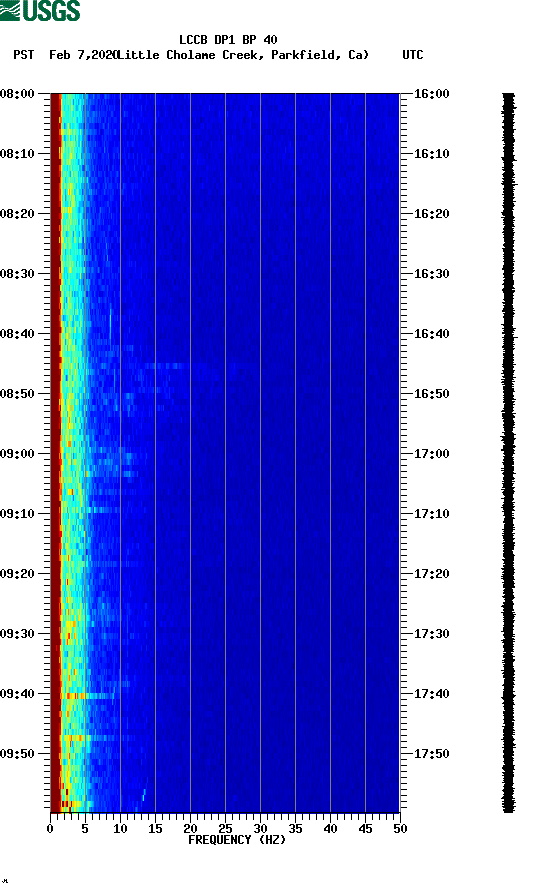
Task: Click the 16:30 UTC time label
Action: click(x=431, y=274)
